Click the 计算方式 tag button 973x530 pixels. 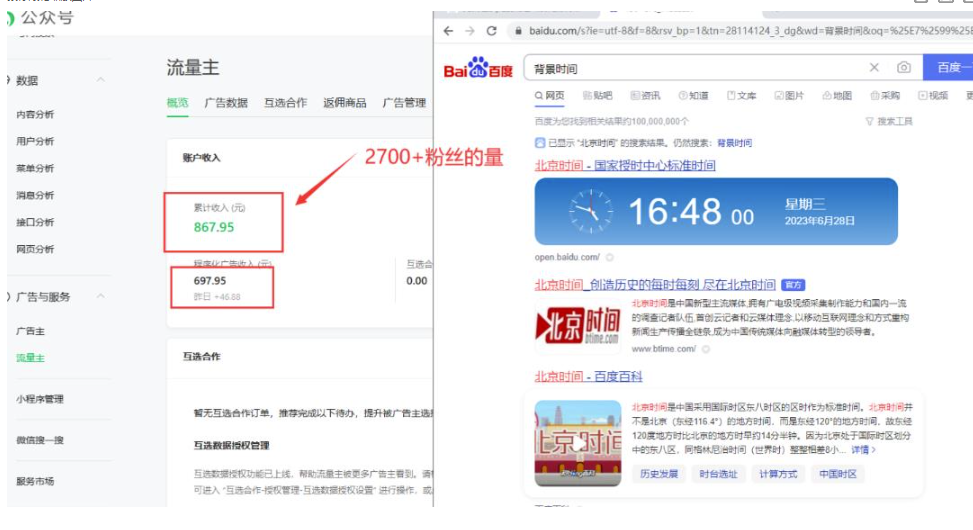[x=778, y=474]
